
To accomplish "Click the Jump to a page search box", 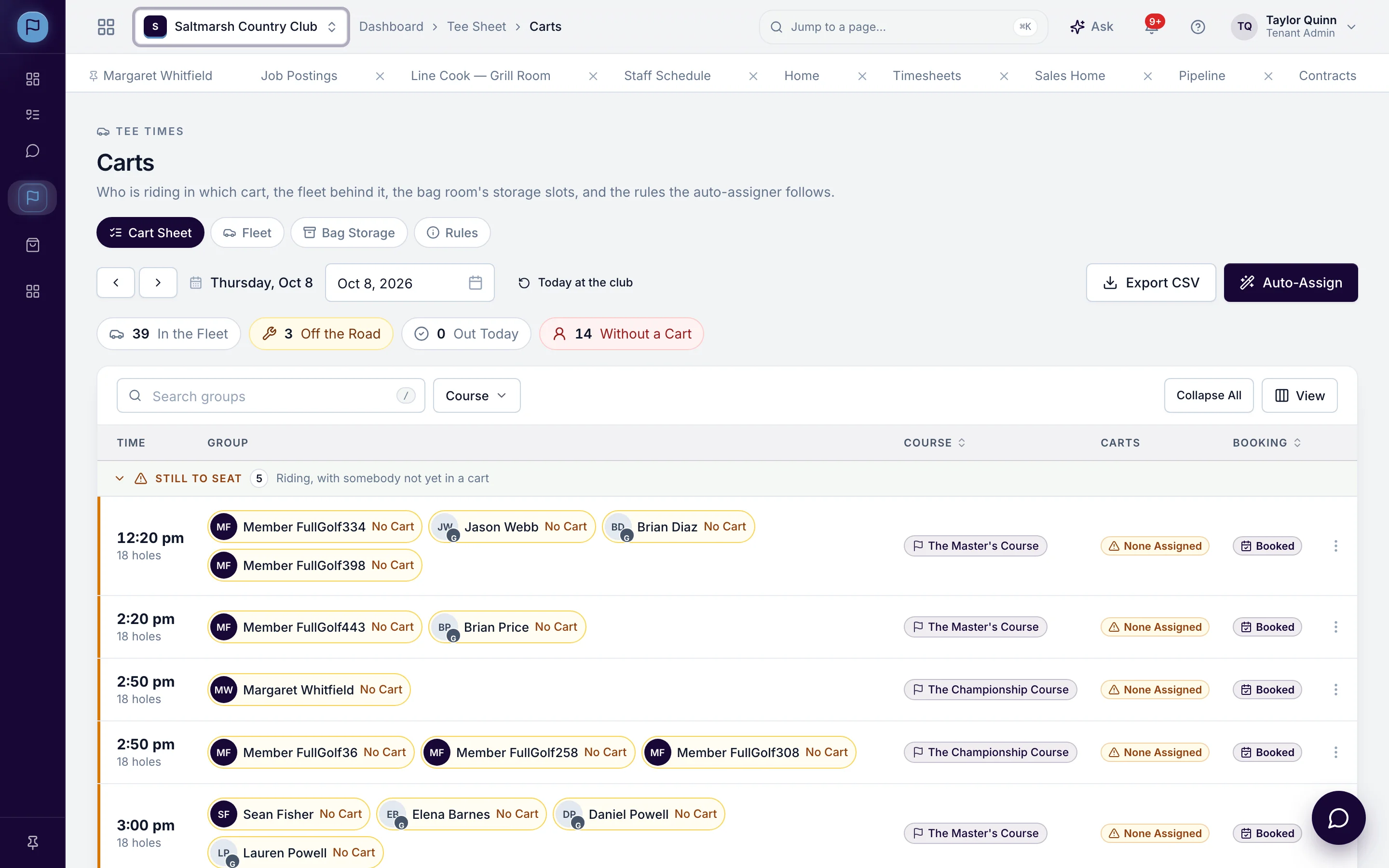I will point(903,27).
